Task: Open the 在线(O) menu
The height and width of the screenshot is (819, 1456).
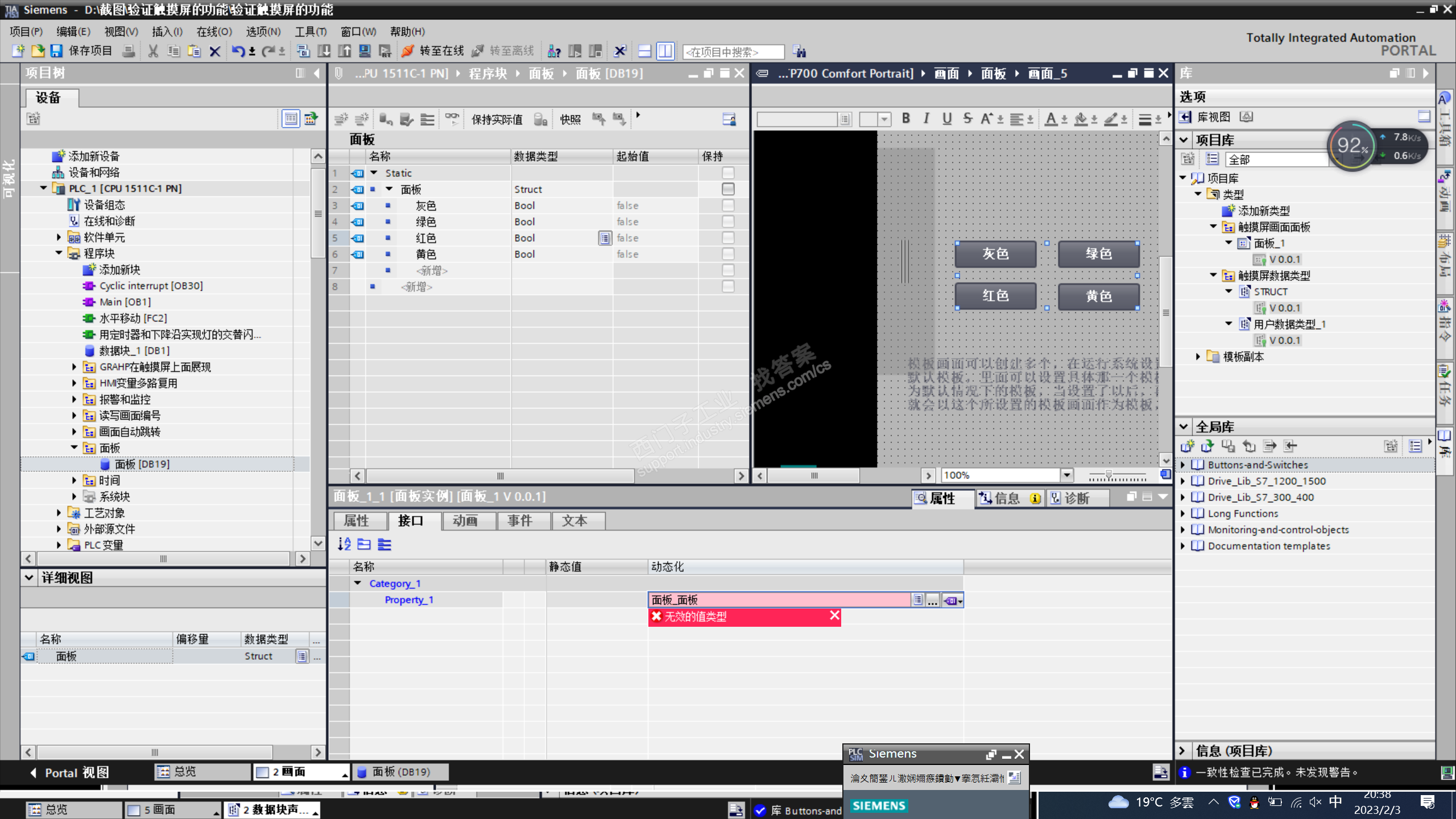Action: click(x=214, y=31)
